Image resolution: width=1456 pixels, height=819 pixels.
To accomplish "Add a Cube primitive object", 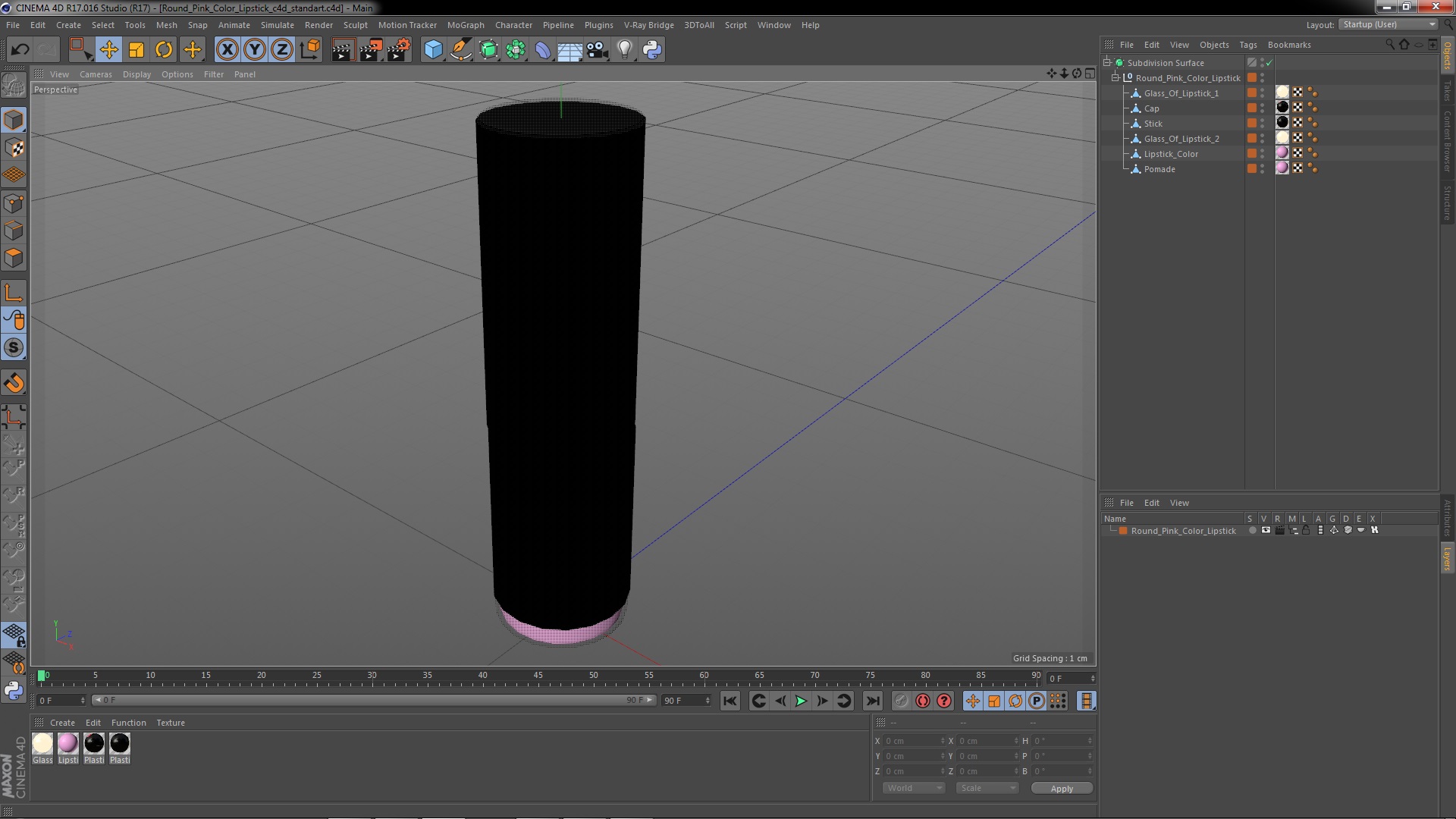I will [433, 50].
